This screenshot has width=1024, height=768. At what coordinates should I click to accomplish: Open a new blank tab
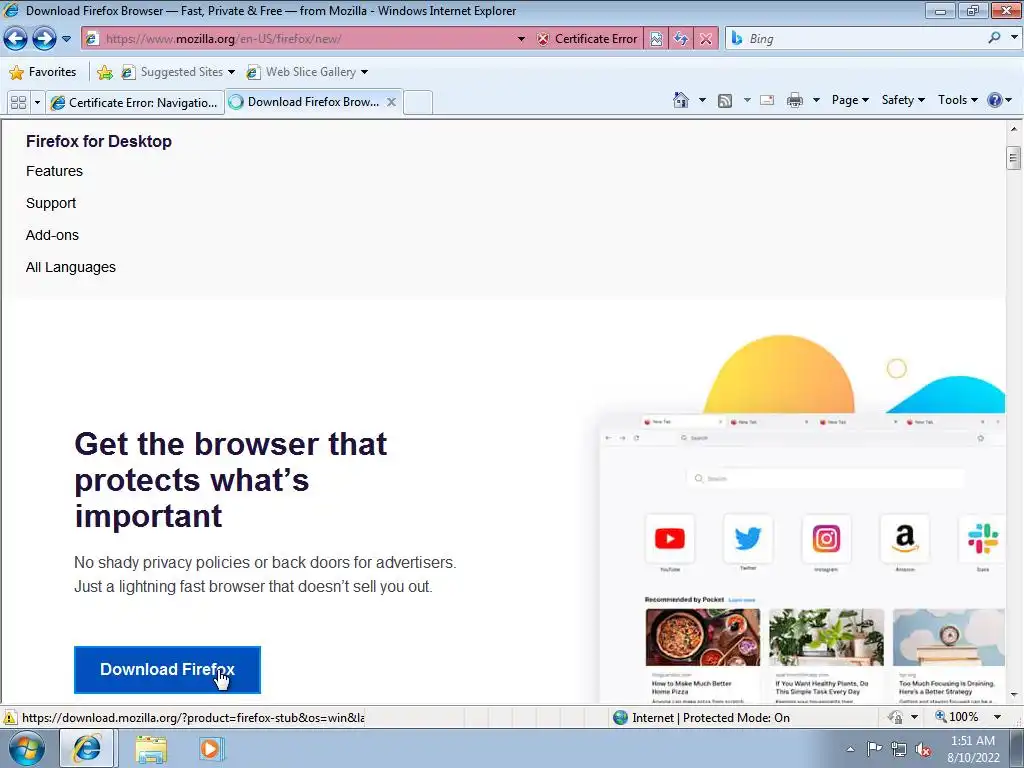[418, 103]
